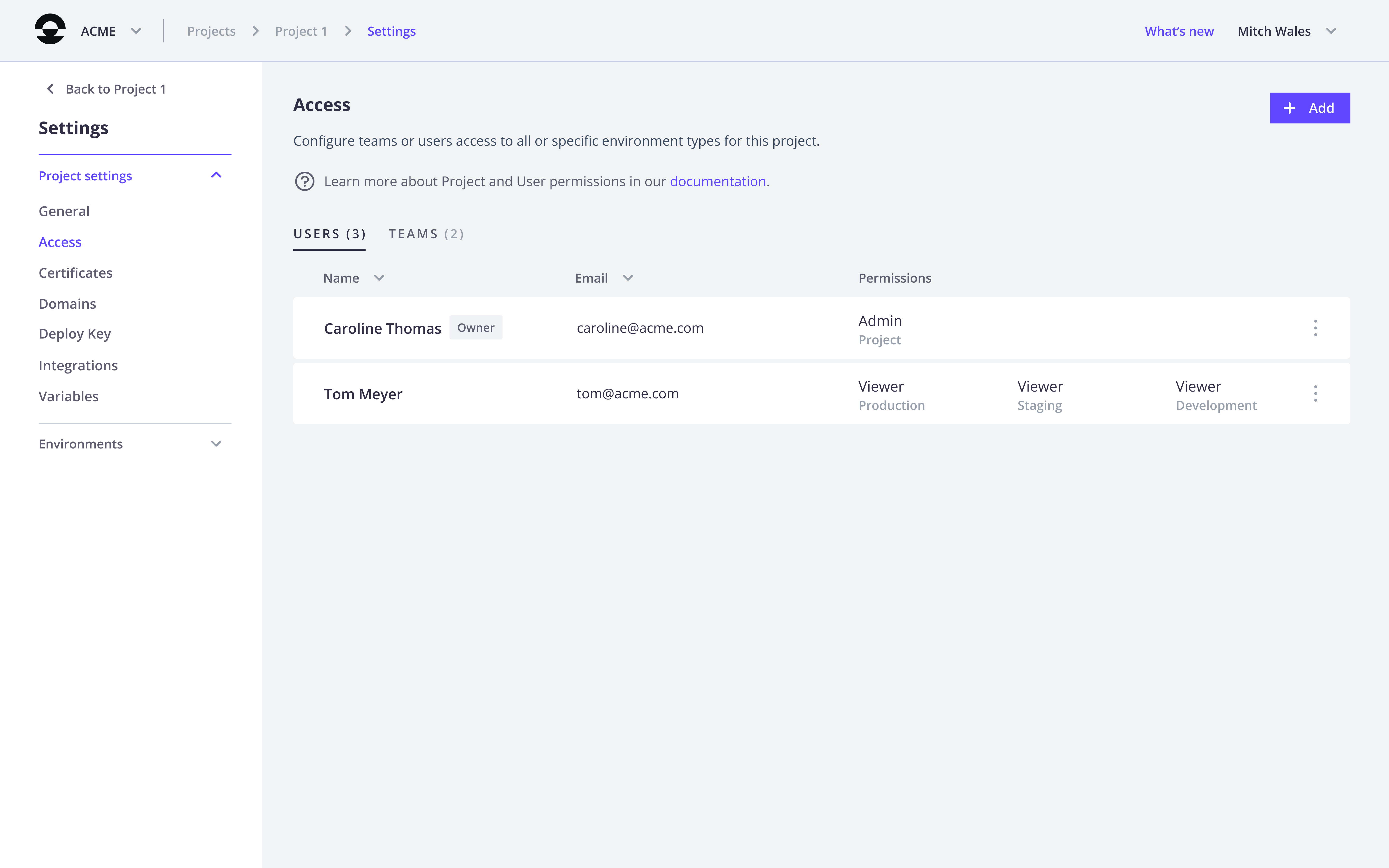Open the options menu on Tom Meyer row
This screenshot has height=868, width=1389.
1315,393
